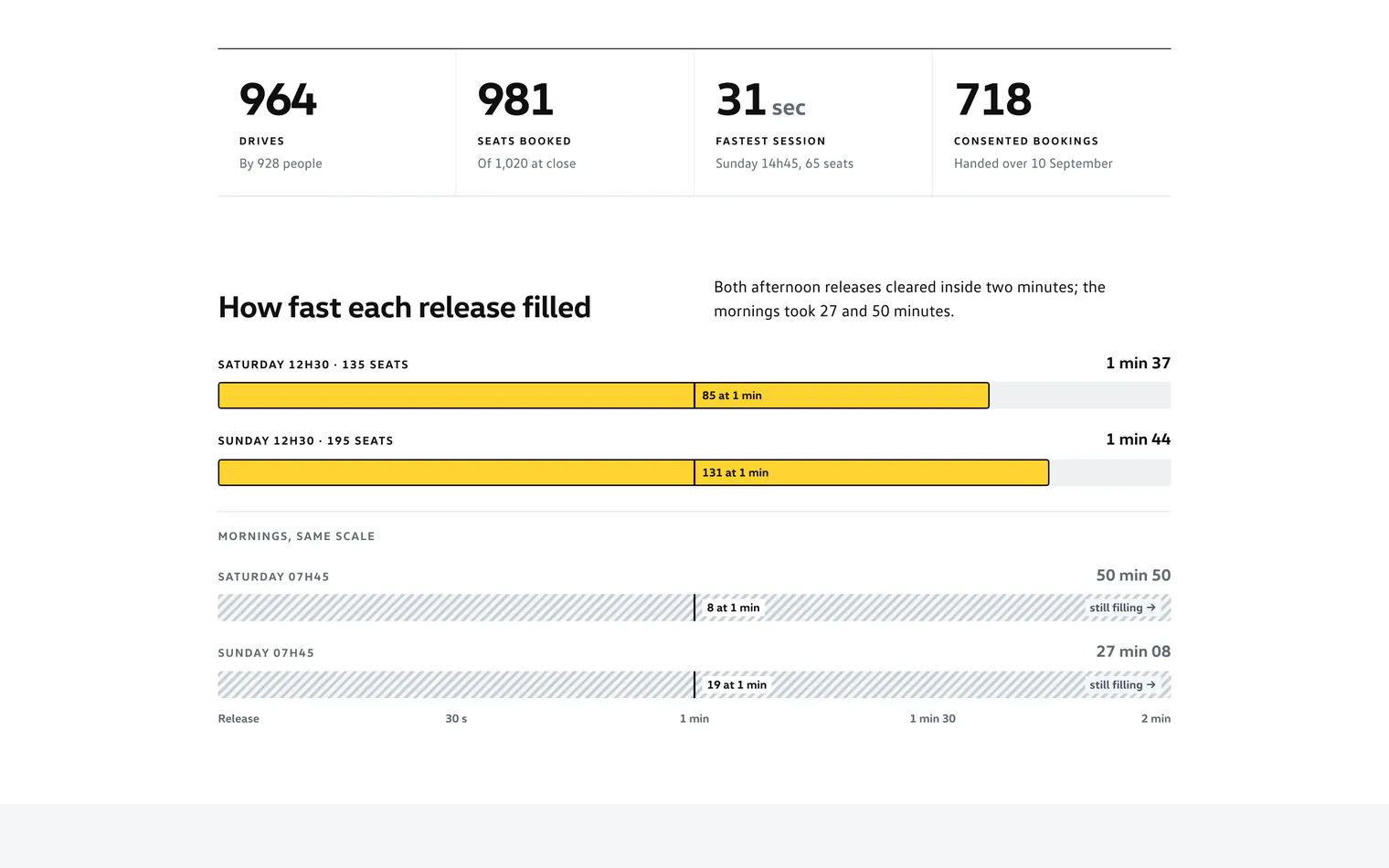Click the '30 s' axis tick label
The height and width of the screenshot is (868, 1389).
click(456, 719)
